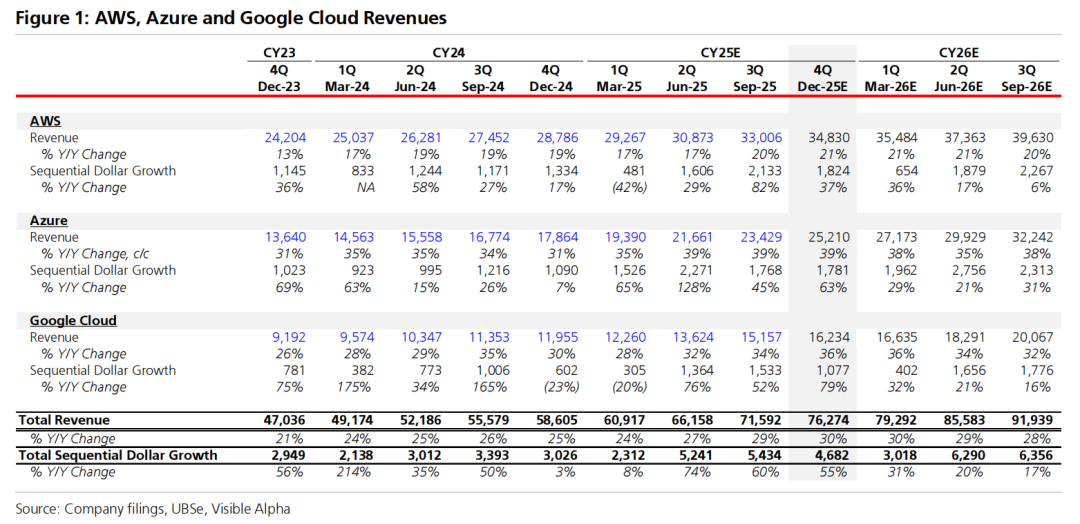1080x524 pixels.
Task: Select the Sep-24 column header
Action: point(482,87)
